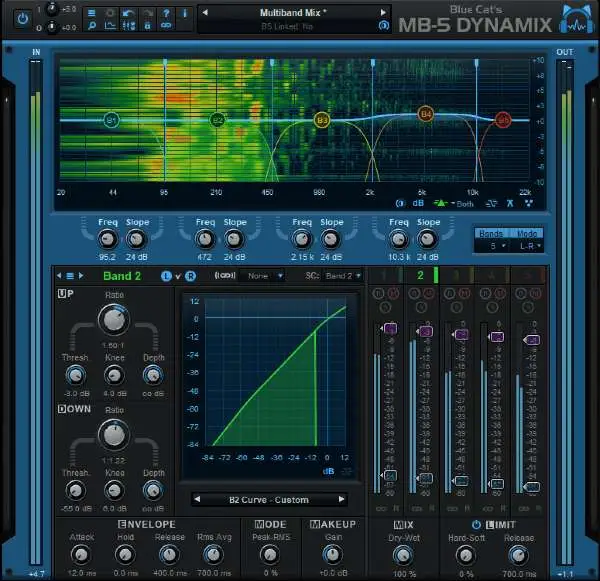Click the B1 band node on spectrum

click(112, 120)
